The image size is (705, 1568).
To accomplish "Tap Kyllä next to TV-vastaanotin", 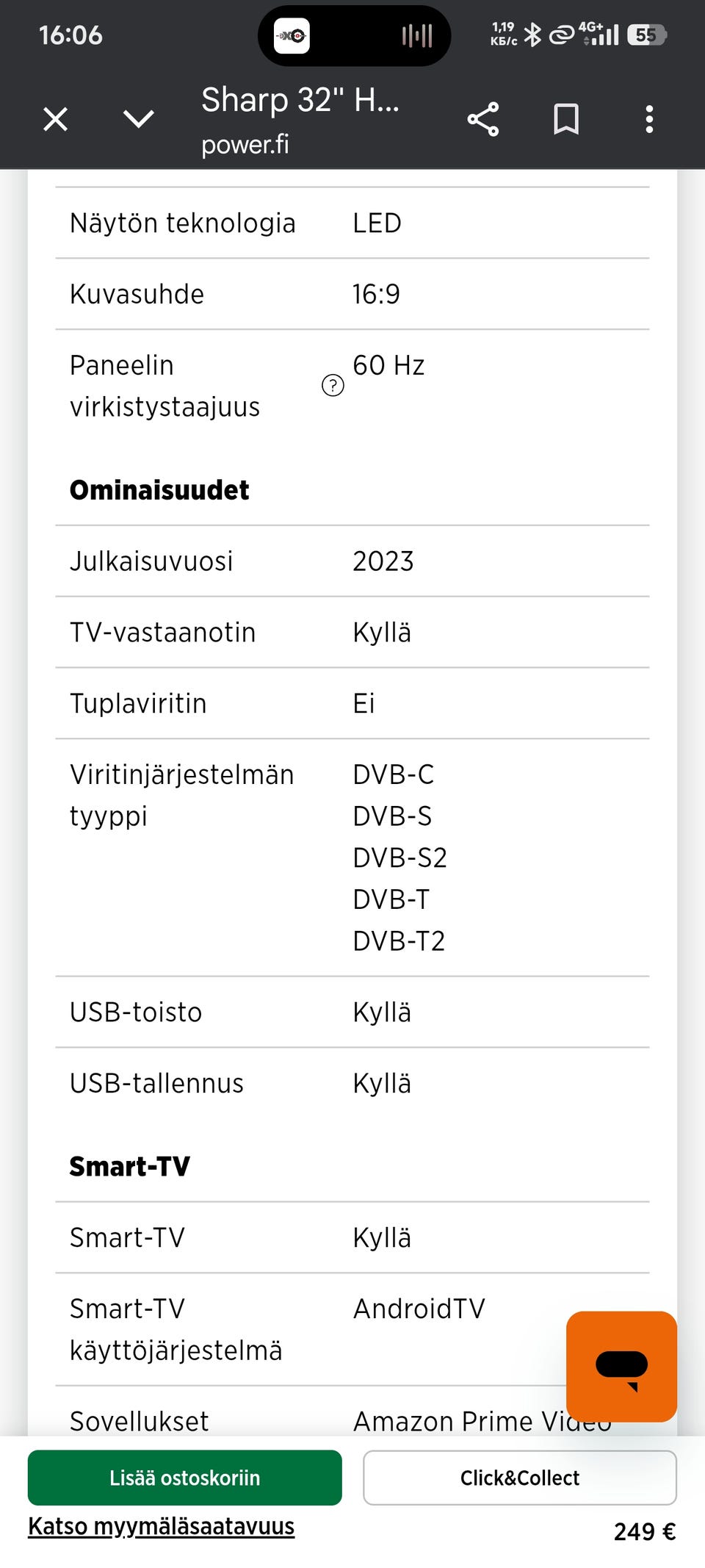I will click(381, 631).
